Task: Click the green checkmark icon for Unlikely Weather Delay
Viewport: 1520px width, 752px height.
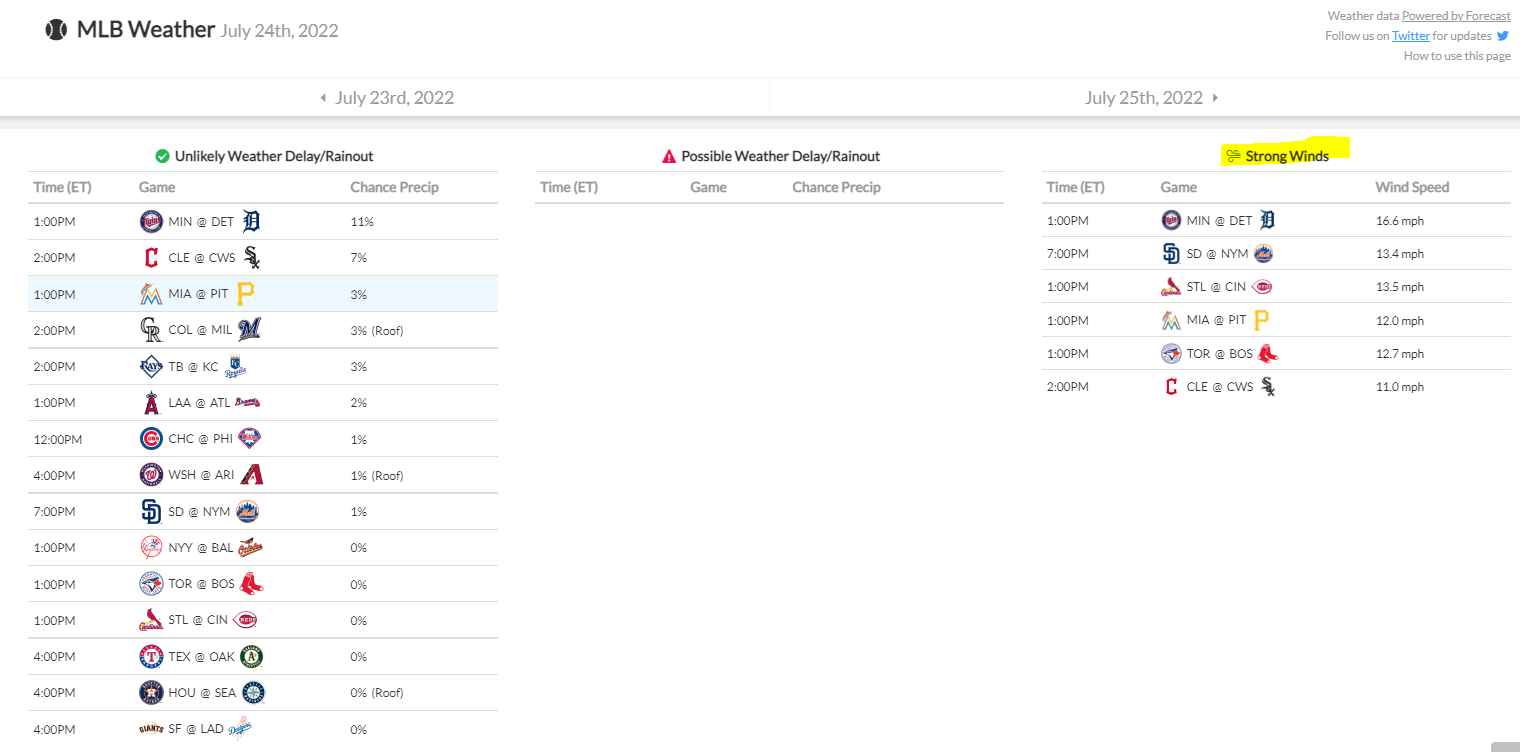Action: coord(162,156)
